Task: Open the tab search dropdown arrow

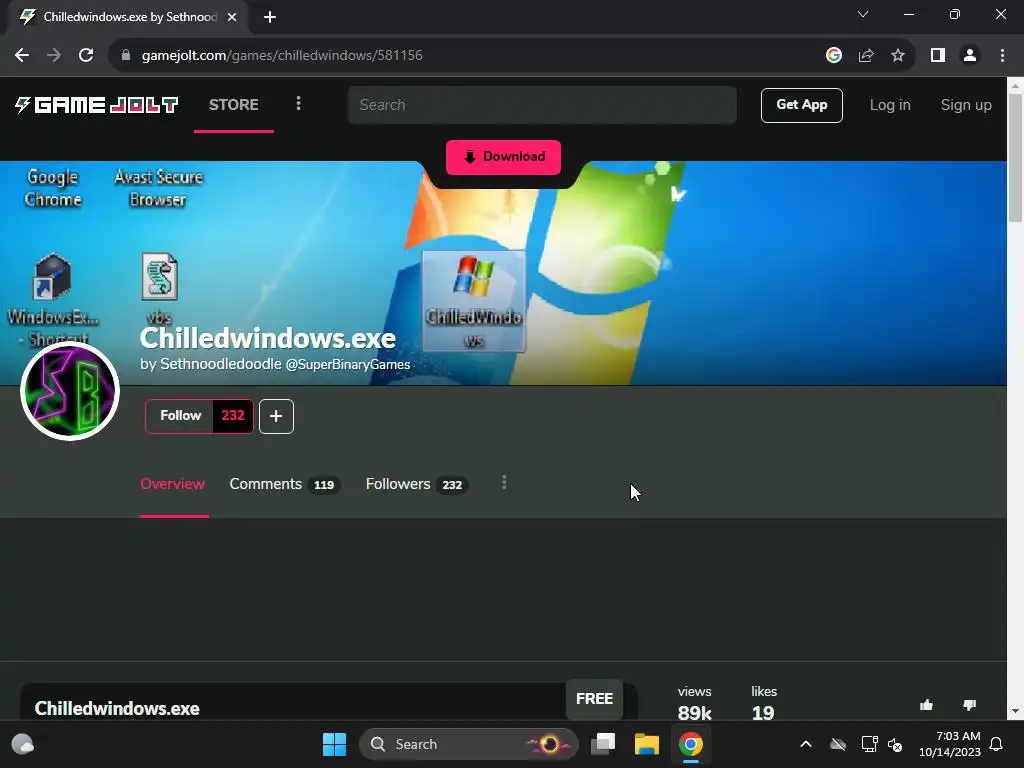Action: (863, 14)
